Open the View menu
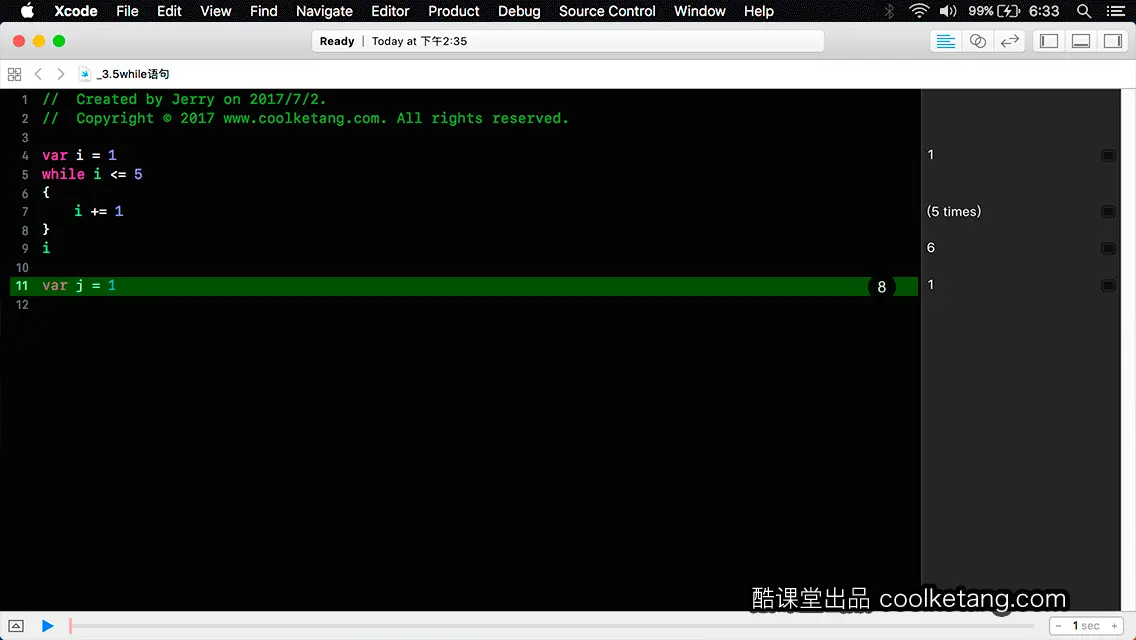The image size is (1136, 640). [x=215, y=11]
